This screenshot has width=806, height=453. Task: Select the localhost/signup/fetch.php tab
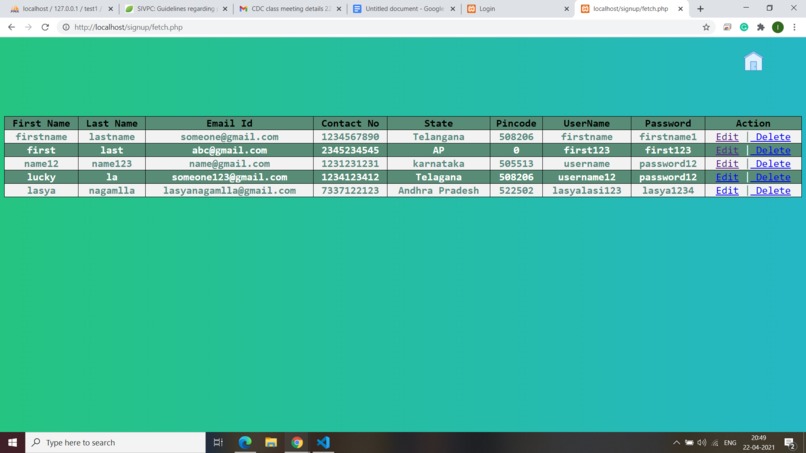click(631, 9)
